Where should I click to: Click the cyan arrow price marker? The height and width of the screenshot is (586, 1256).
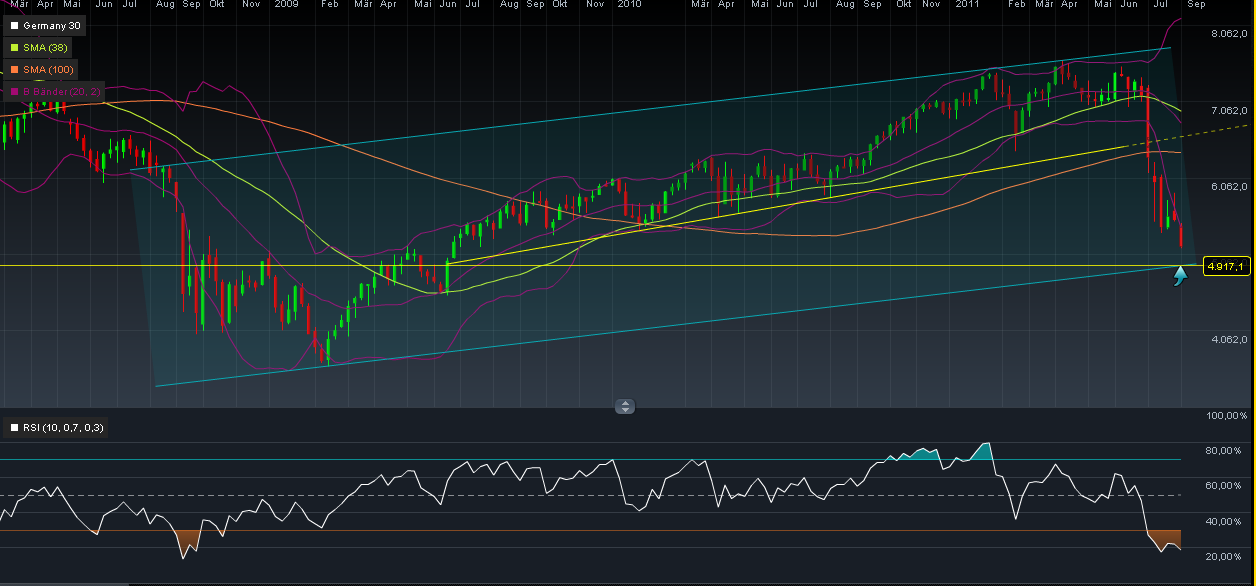pos(1181,274)
